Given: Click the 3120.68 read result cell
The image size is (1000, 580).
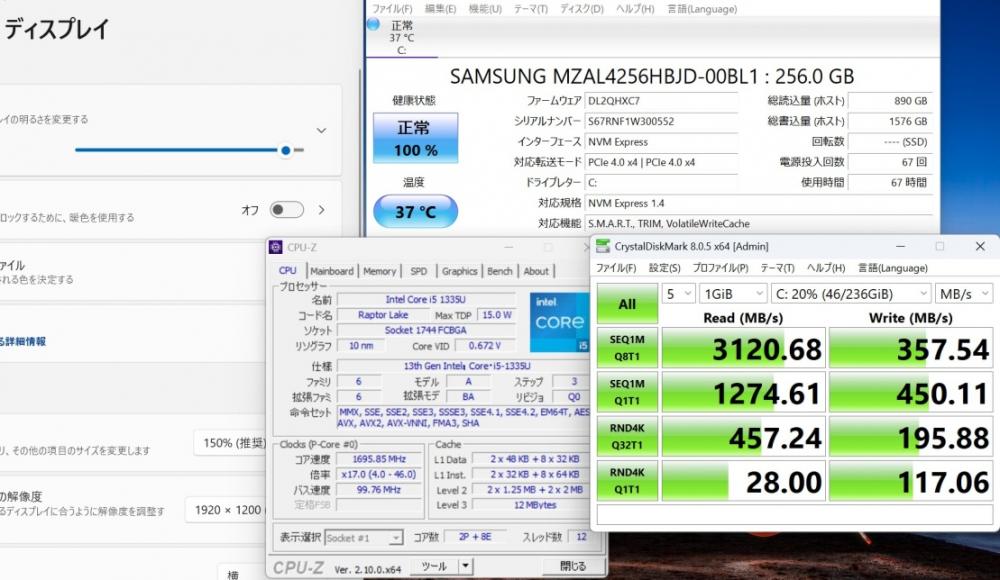Looking at the screenshot, I should coord(744,348).
